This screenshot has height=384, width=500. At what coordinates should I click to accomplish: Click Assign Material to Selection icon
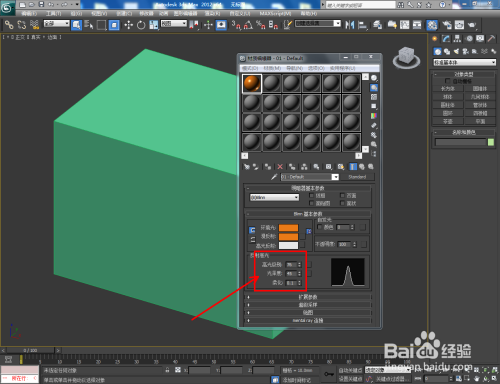click(268, 167)
